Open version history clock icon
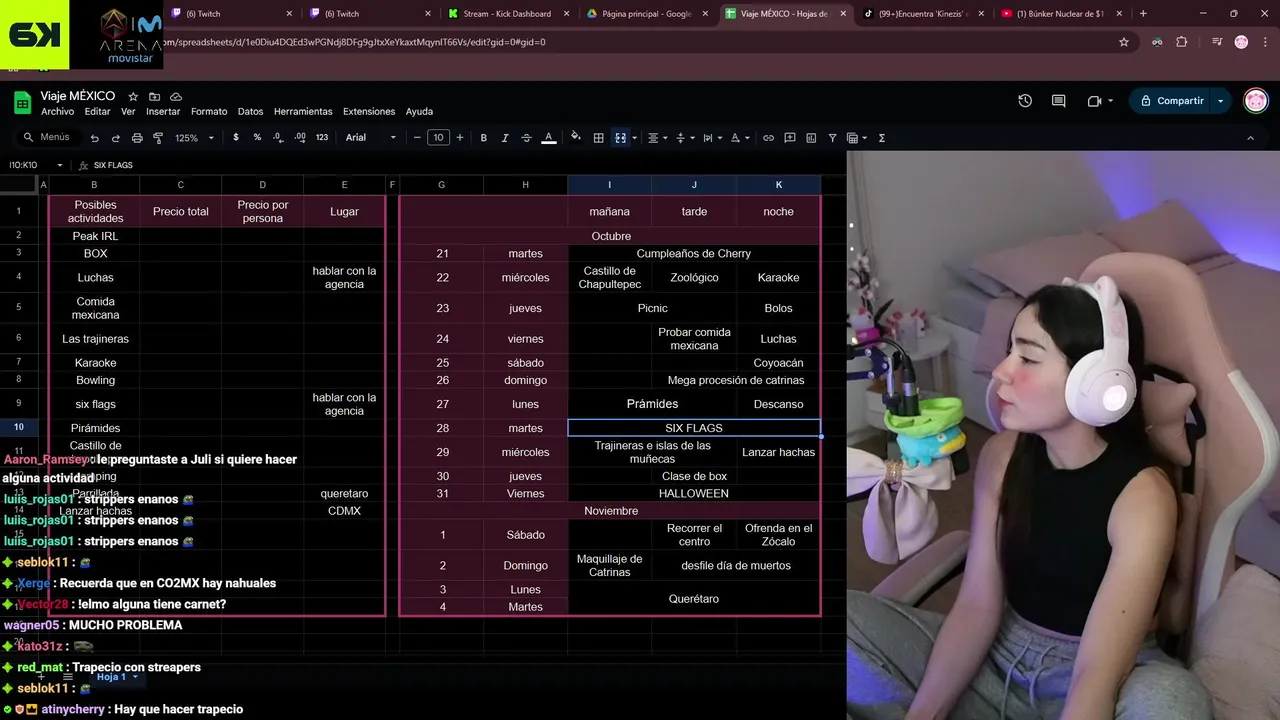The height and width of the screenshot is (720, 1280). [x=1025, y=101]
